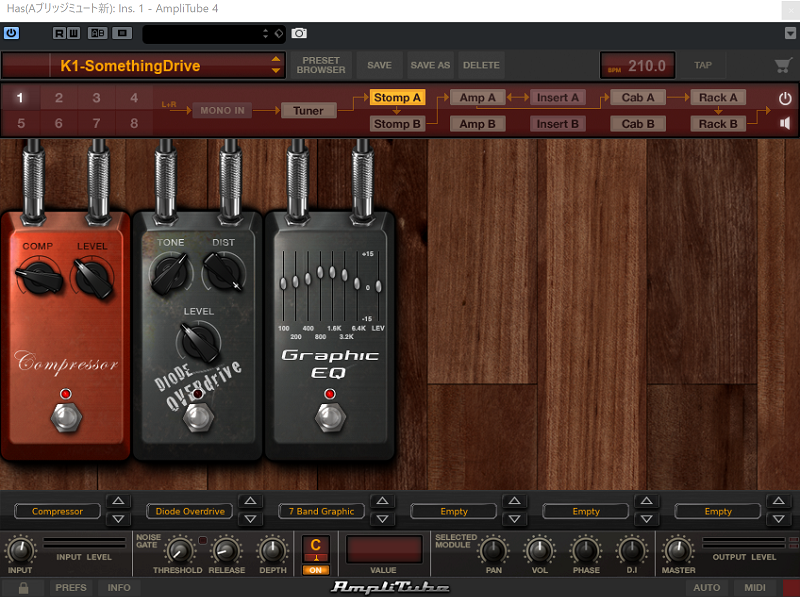
Task: Click the W write automation button
Action: point(73,33)
